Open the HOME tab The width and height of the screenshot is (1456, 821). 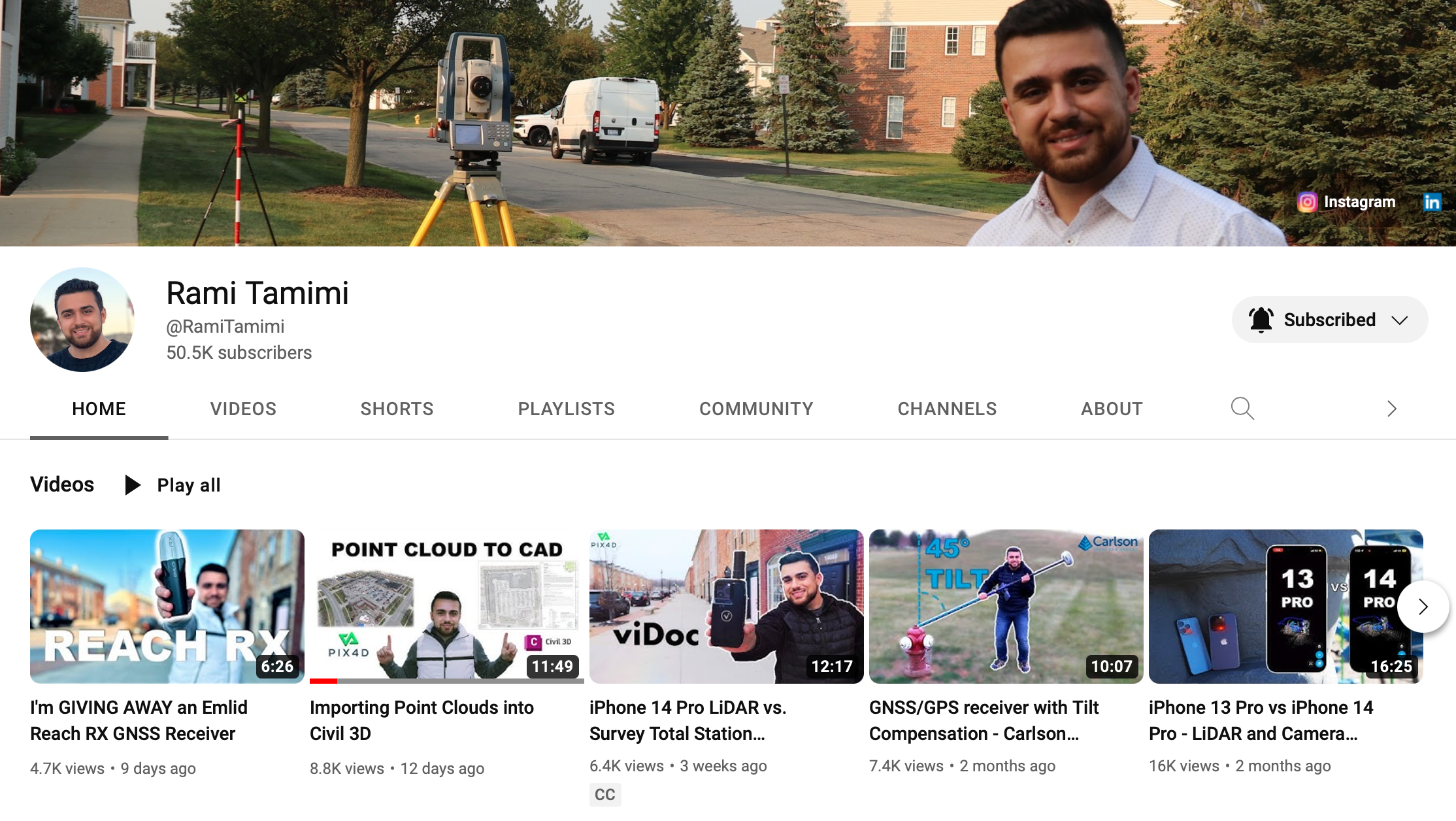[x=99, y=409]
